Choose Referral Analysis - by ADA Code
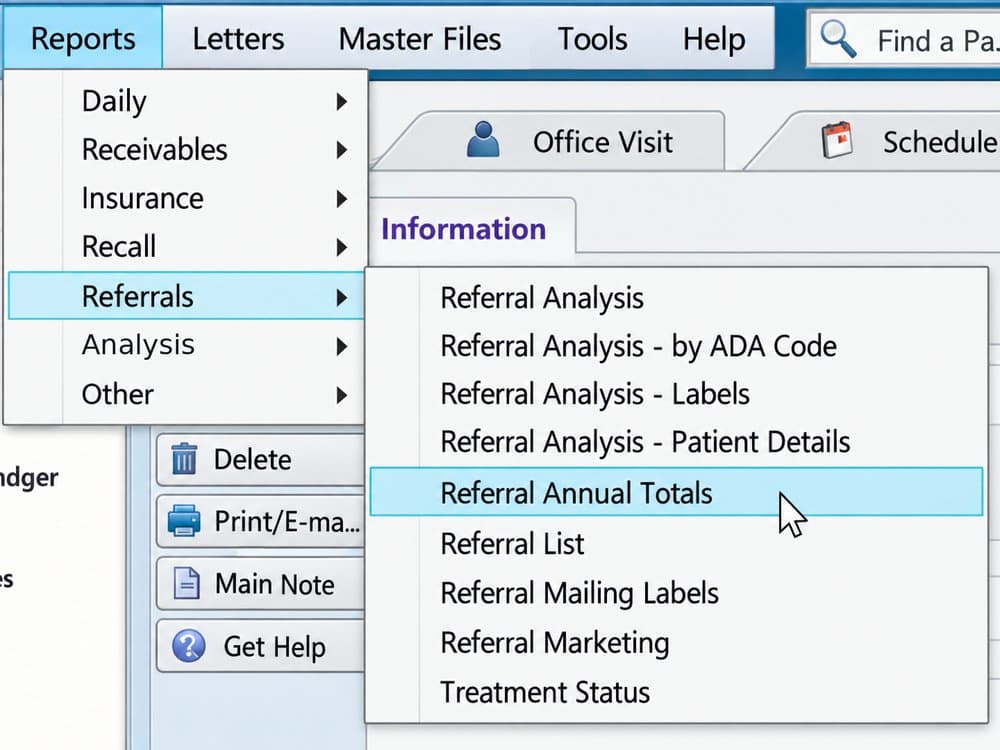 (x=676, y=346)
